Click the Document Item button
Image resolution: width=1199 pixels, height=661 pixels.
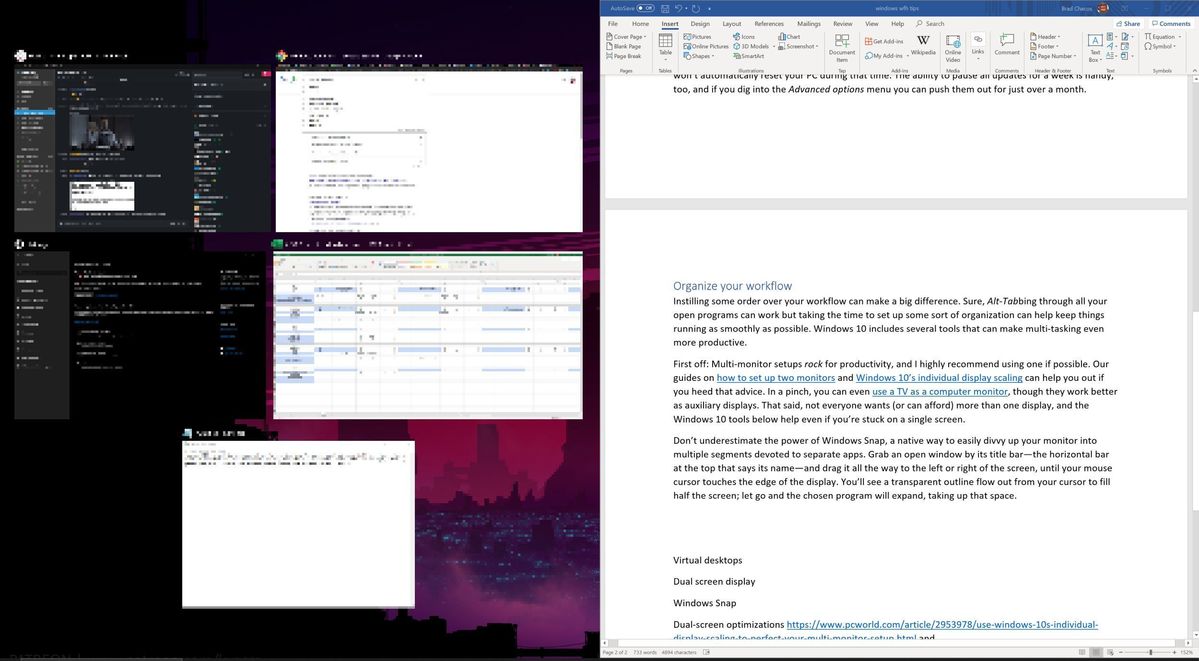pos(842,48)
